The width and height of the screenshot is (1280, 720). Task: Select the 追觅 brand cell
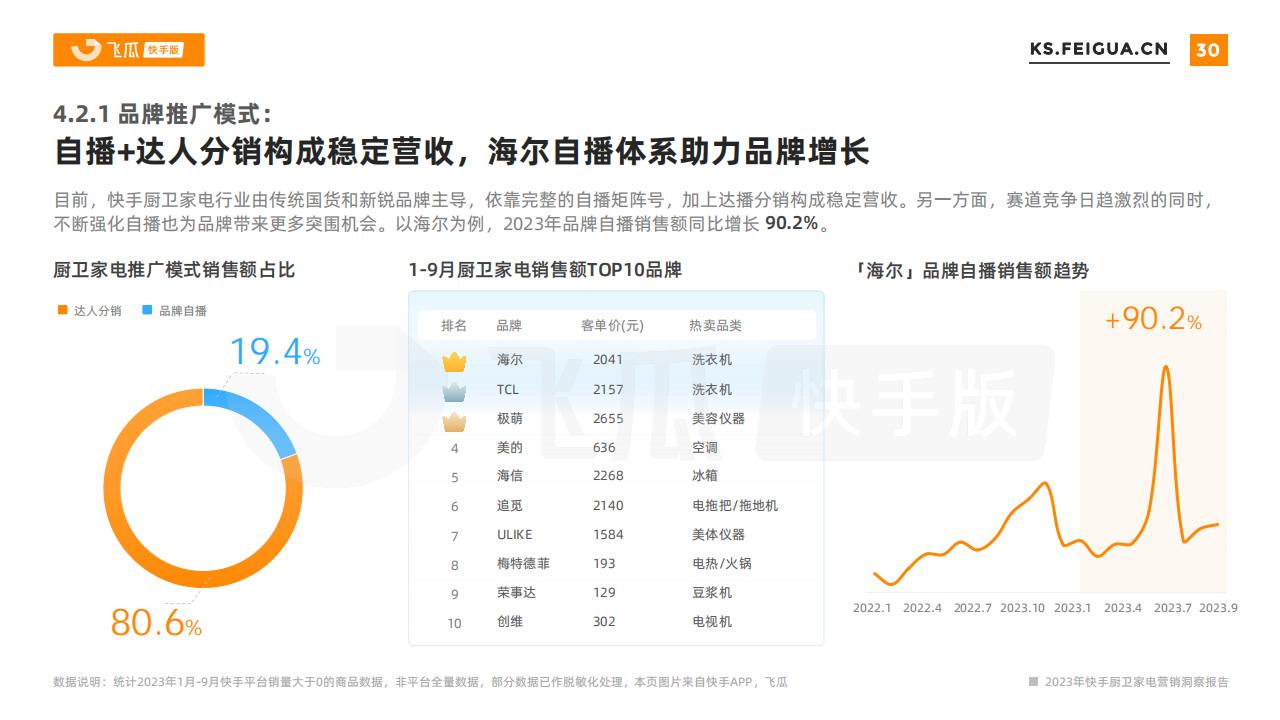click(x=509, y=506)
